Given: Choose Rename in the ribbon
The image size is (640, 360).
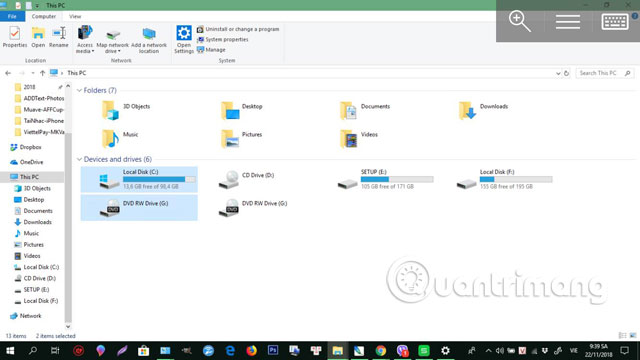Looking at the screenshot, I should (59, 37).
